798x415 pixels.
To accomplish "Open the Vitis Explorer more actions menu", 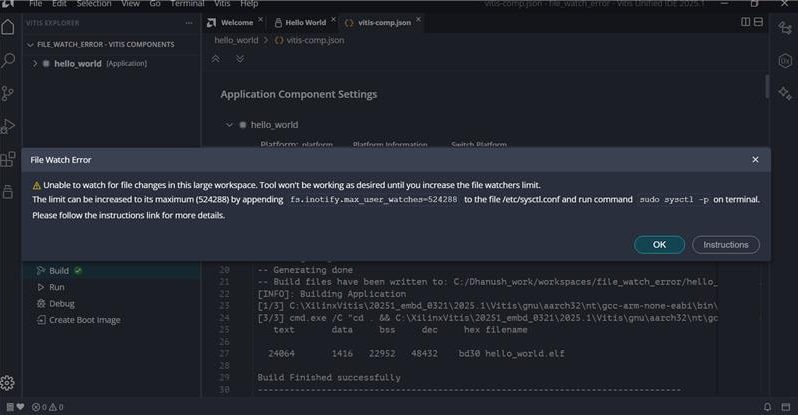I will point(189,22).
